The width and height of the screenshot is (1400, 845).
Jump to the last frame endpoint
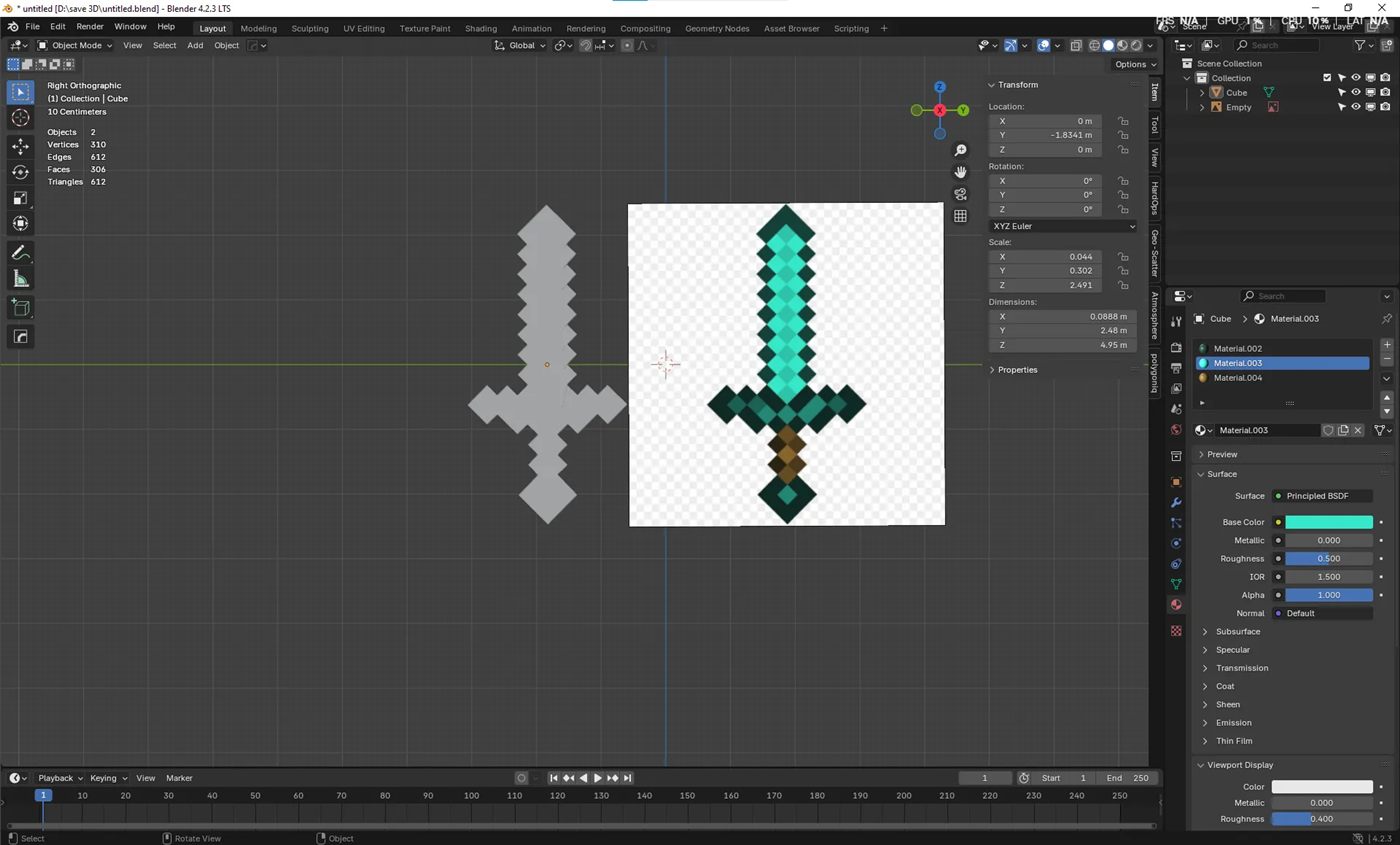point(627,778)
